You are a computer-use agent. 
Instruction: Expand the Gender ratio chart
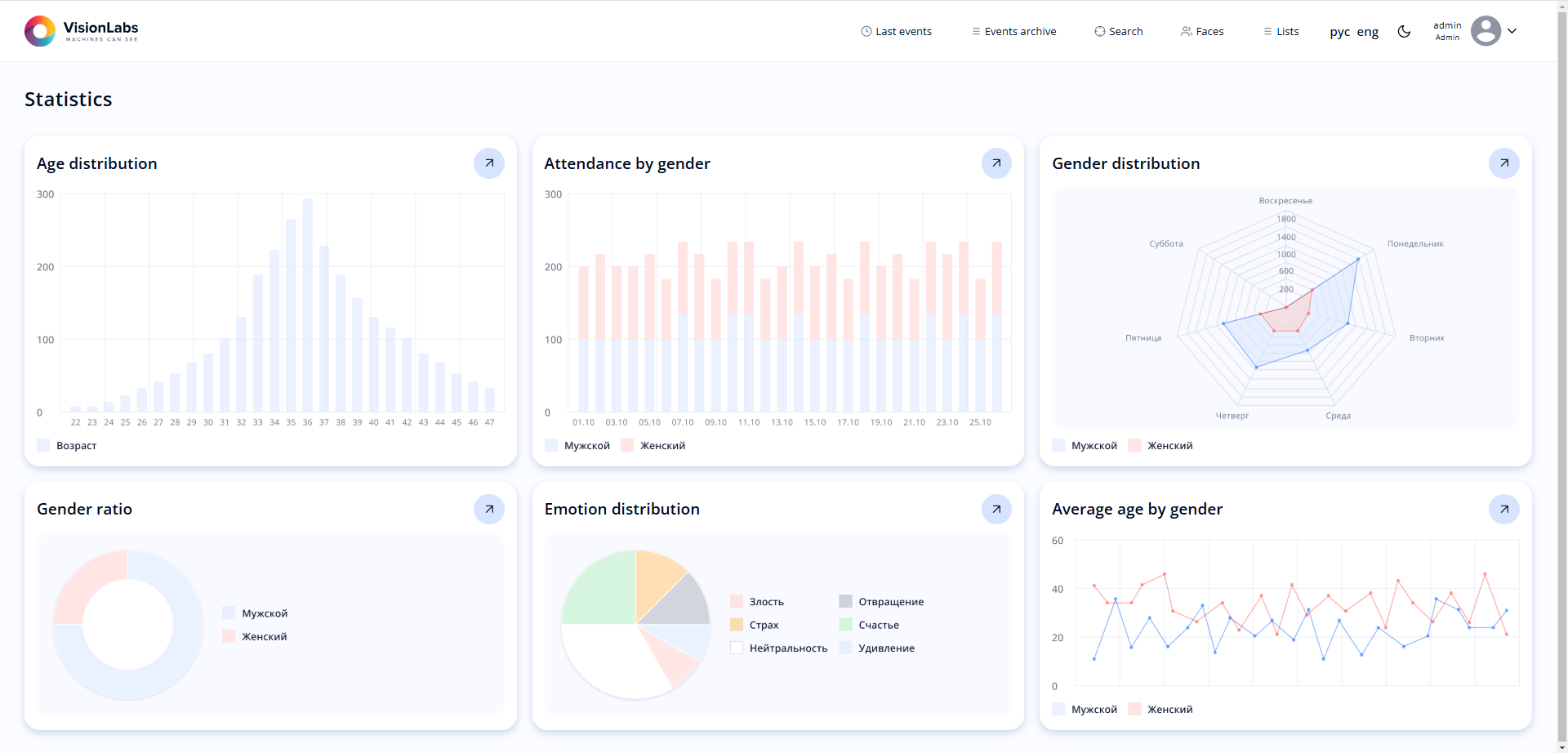(x=488, y=509)
